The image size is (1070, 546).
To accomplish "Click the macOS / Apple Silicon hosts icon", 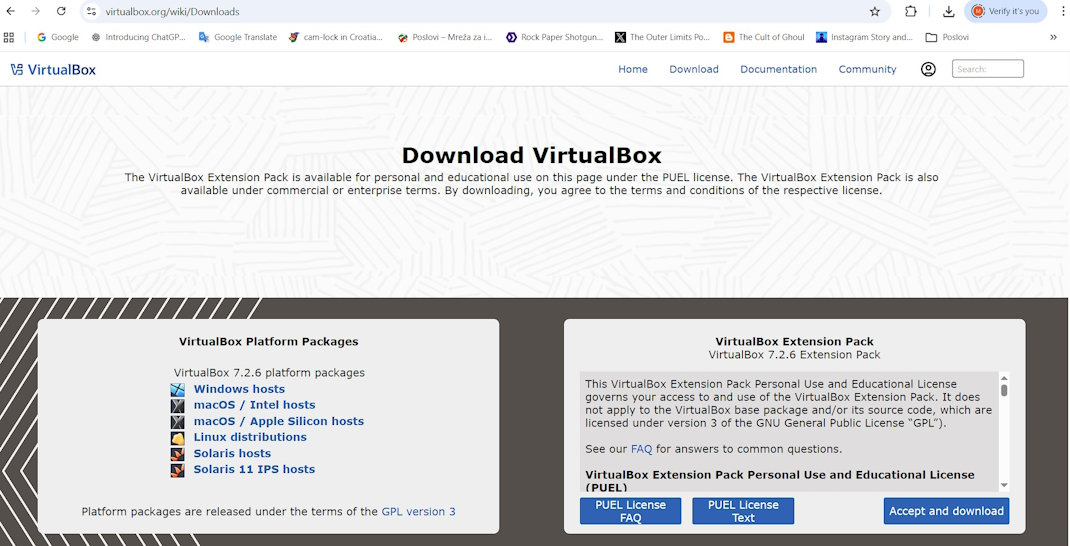I will pyautogui.click(x=177, y=422).
